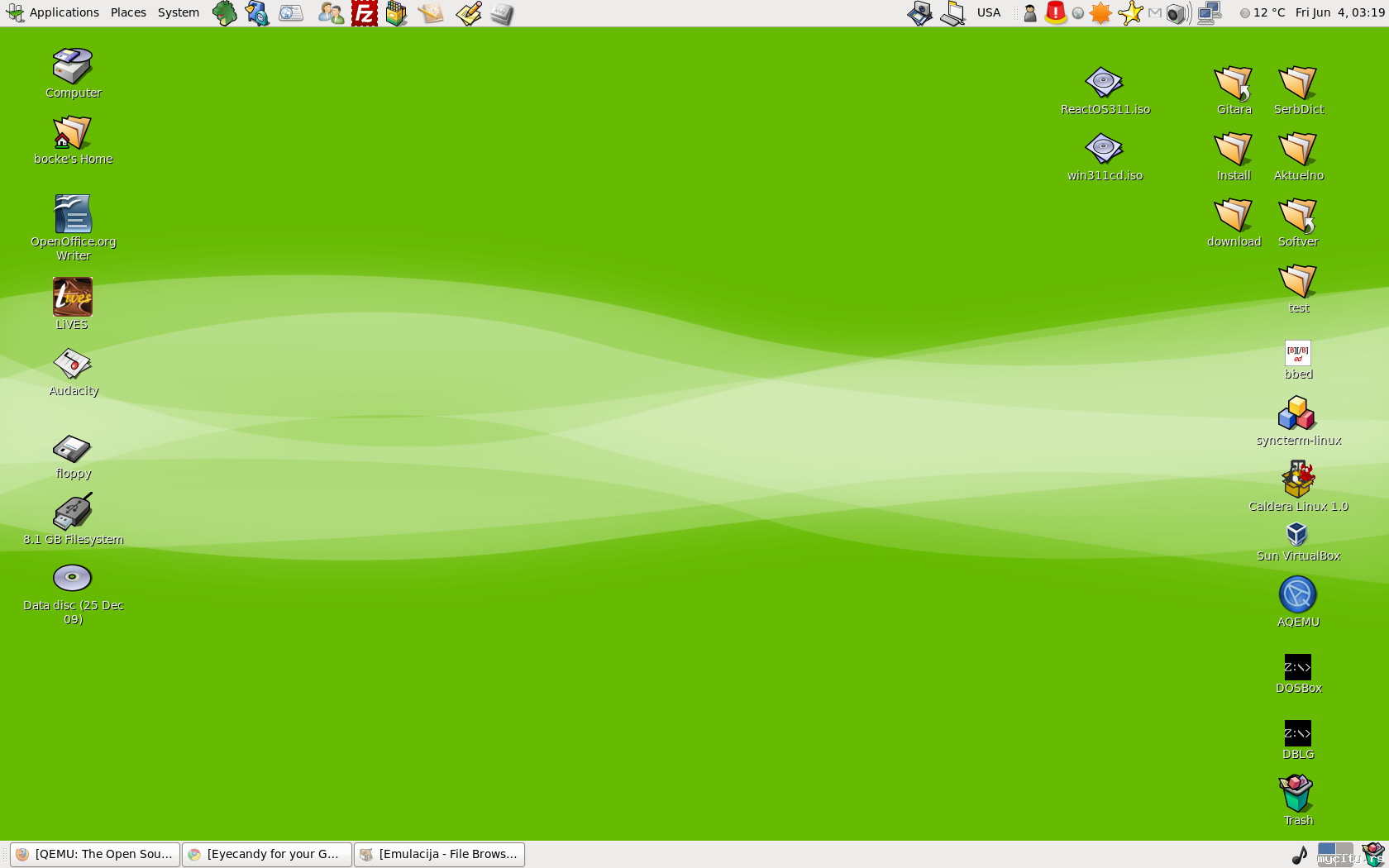The image size is (1389, 868).
Task: Launch the web browser globe-card icon
Action: [291, 13]
